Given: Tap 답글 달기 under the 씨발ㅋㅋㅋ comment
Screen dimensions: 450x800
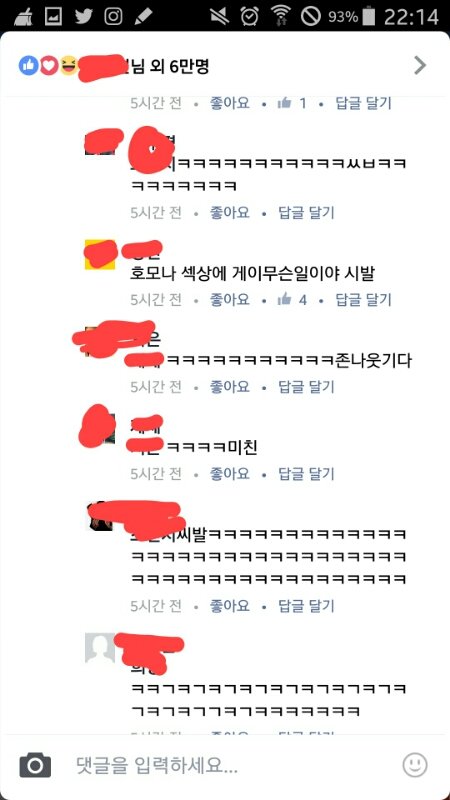Looking at the screenshot, I should pyautogui.click(x=306, y=606).
